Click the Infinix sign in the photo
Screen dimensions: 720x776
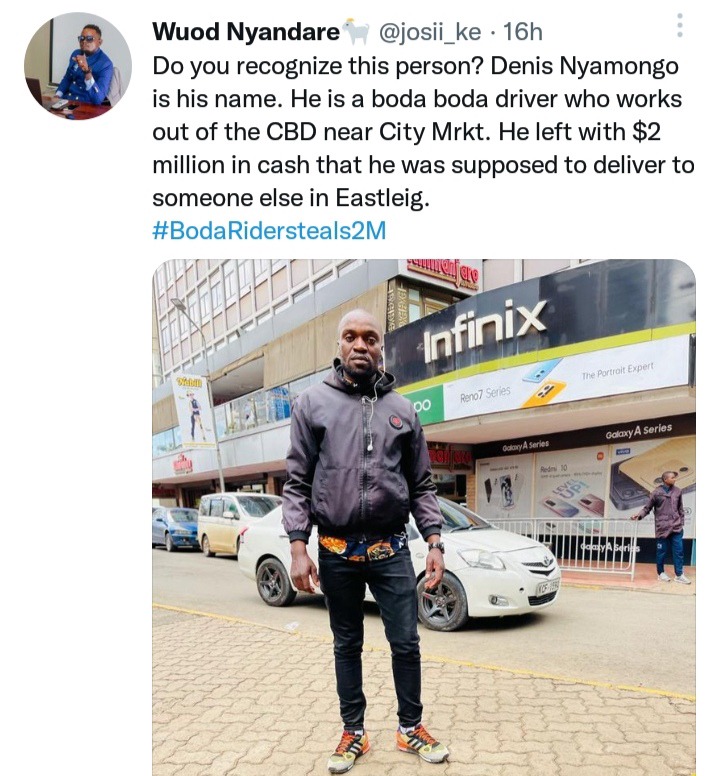(x=485, y=330)
